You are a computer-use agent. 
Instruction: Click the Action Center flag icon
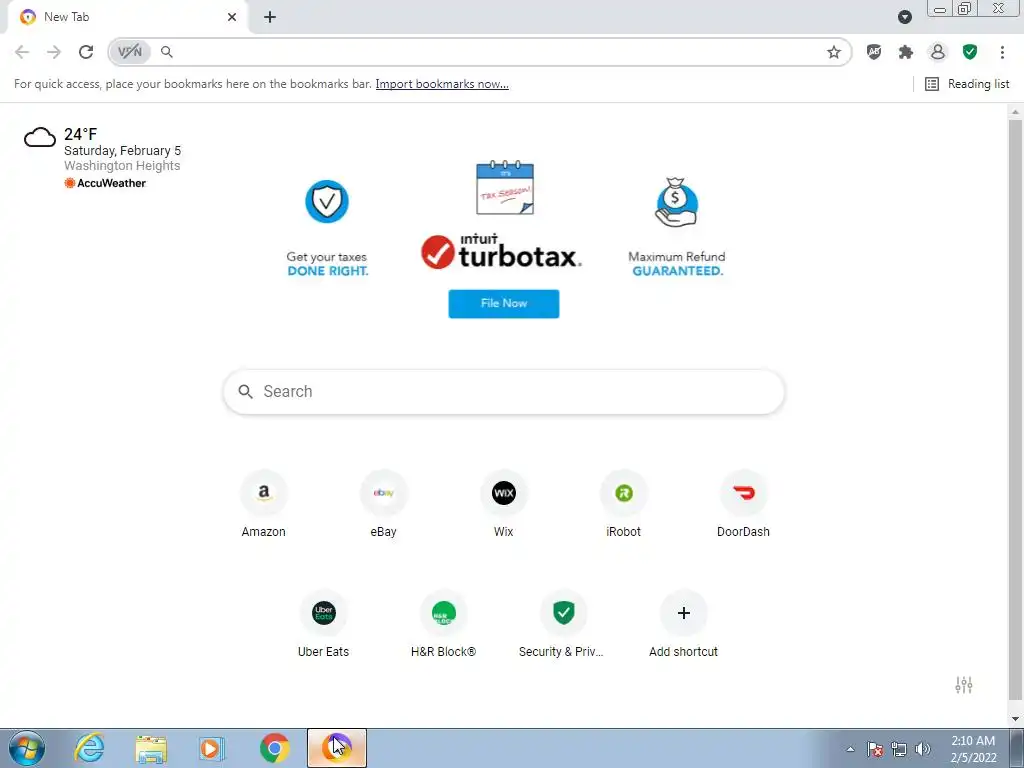[x=875, y=749]
